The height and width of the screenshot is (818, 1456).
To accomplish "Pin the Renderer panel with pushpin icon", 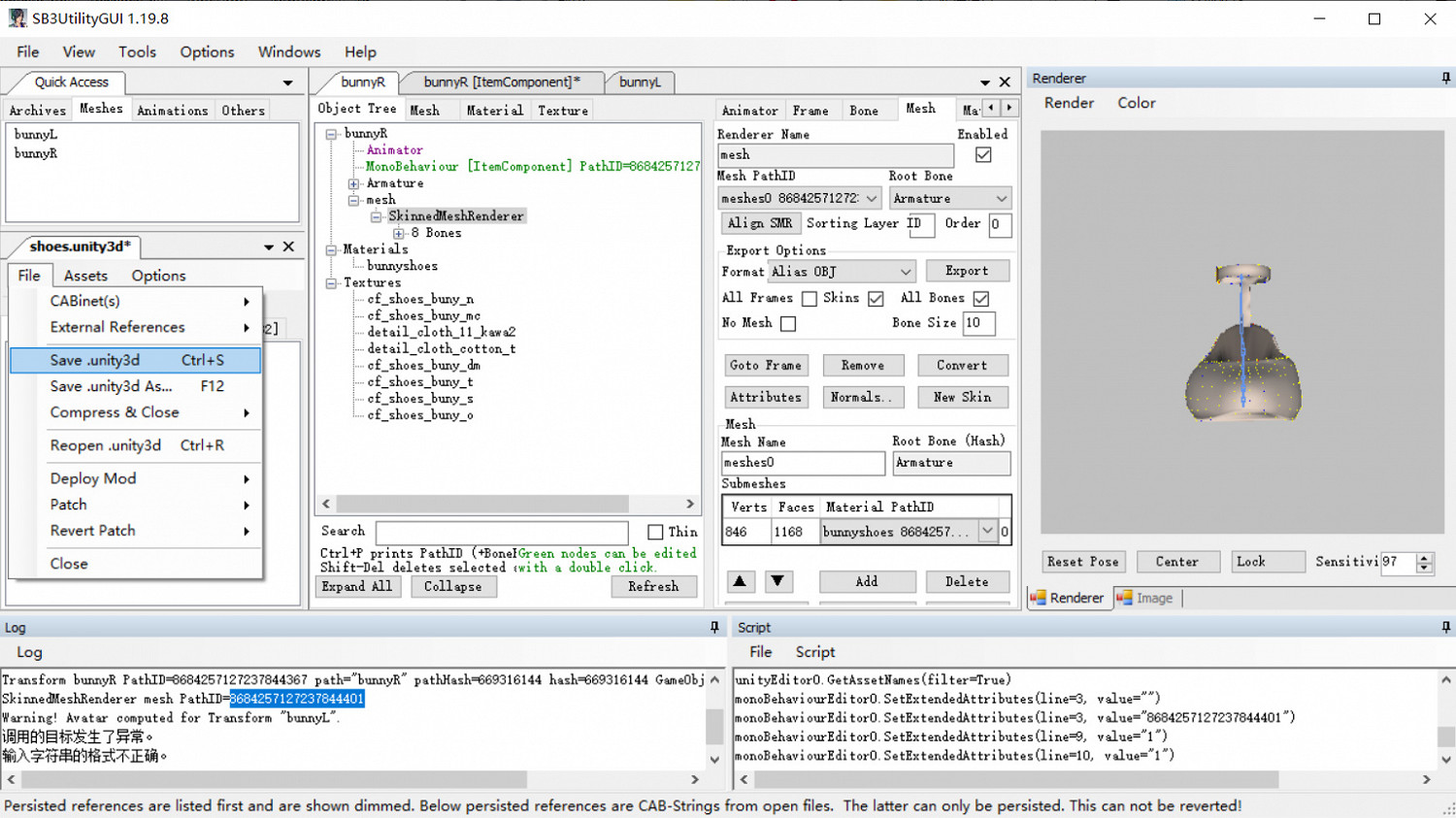I will pos(1445,78).
